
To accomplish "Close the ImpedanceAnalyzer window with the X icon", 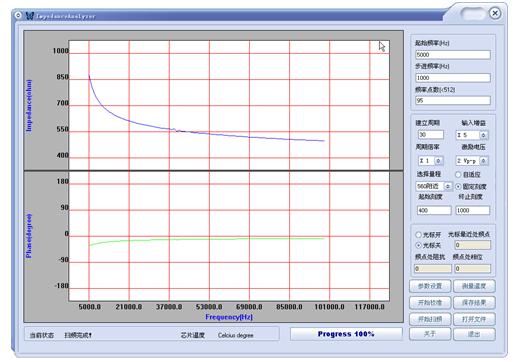I will pos(495,13).
